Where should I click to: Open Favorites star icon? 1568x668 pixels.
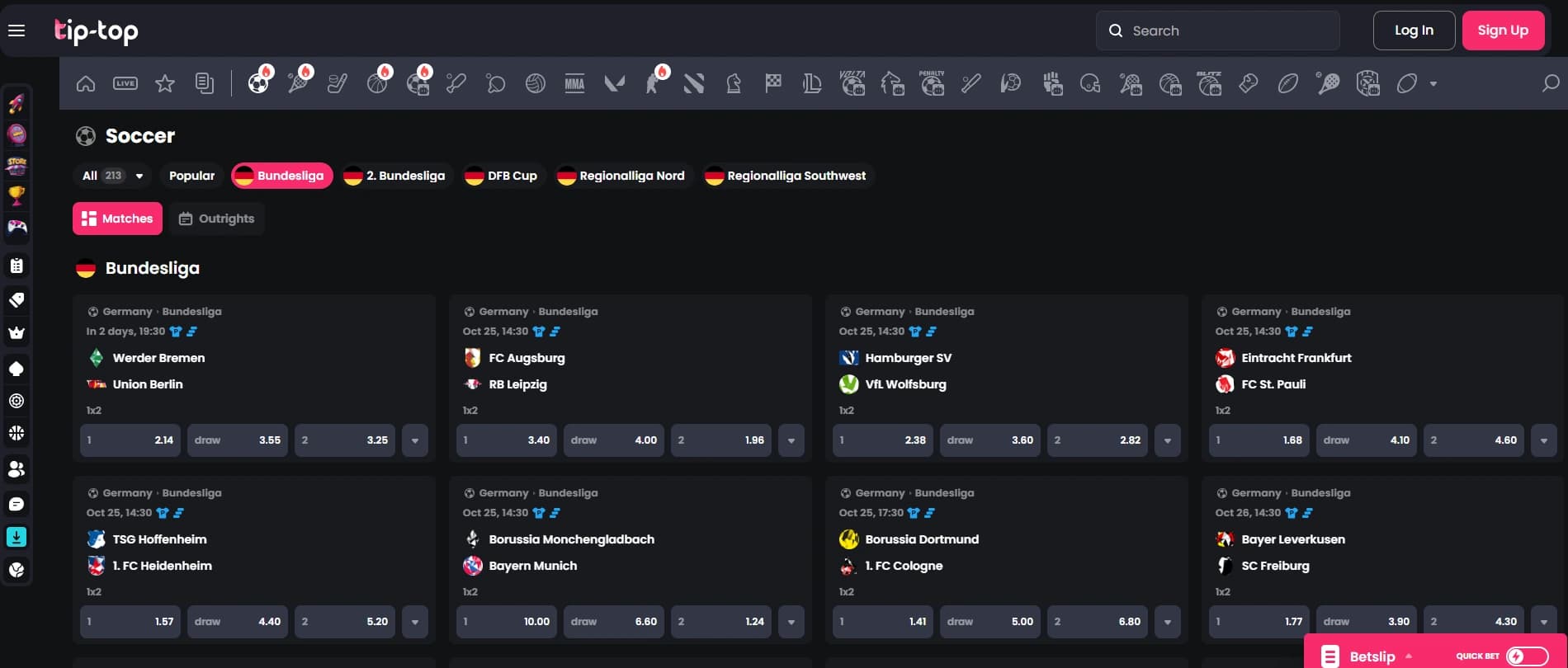(165, 83)
